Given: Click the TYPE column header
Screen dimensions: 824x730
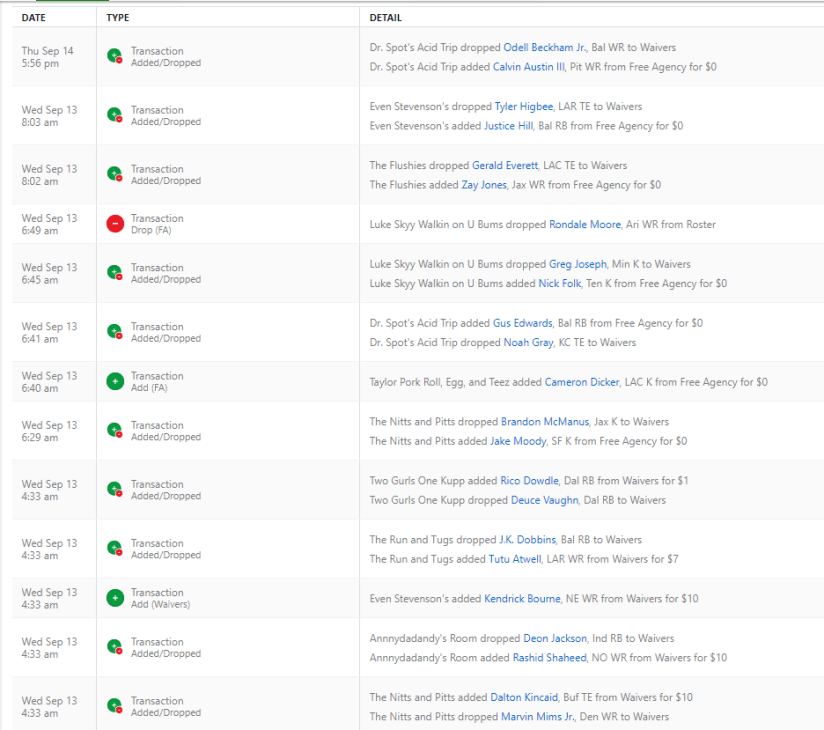Looking at the screenshot, I should 118,18.
